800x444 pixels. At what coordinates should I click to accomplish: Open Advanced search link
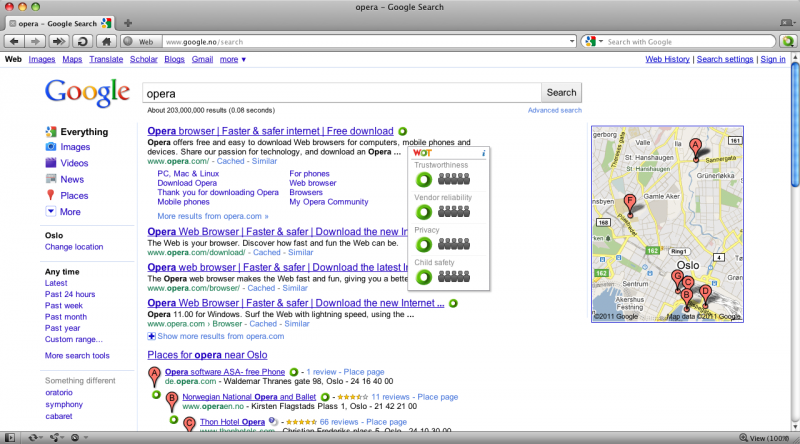pos(555,110)
